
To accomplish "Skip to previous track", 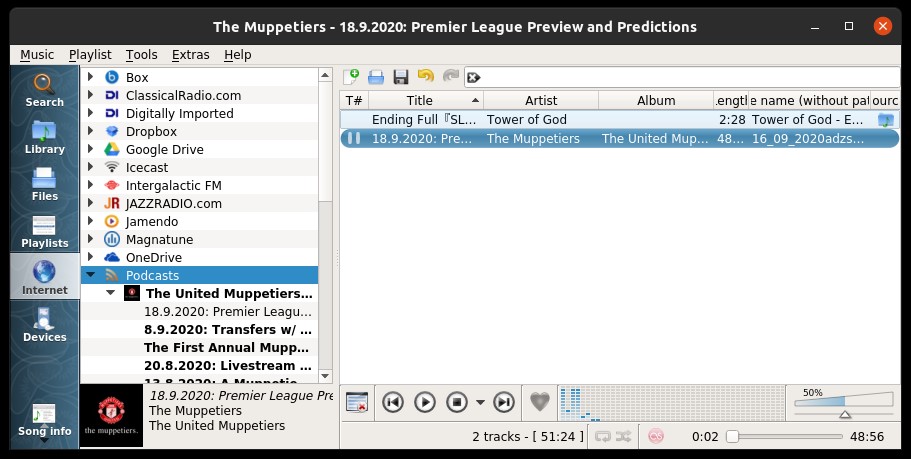I will 393,402.
